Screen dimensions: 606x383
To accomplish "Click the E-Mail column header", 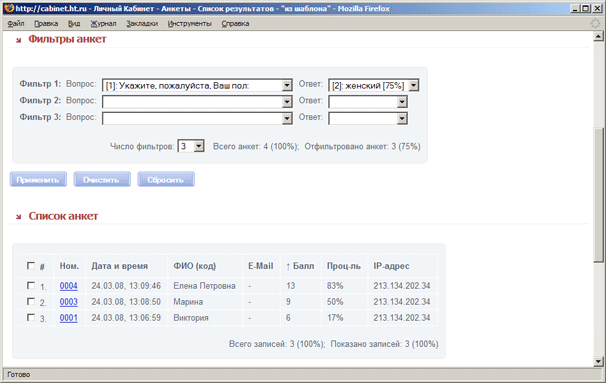I will pyautogui.click(x=260, y=266).
